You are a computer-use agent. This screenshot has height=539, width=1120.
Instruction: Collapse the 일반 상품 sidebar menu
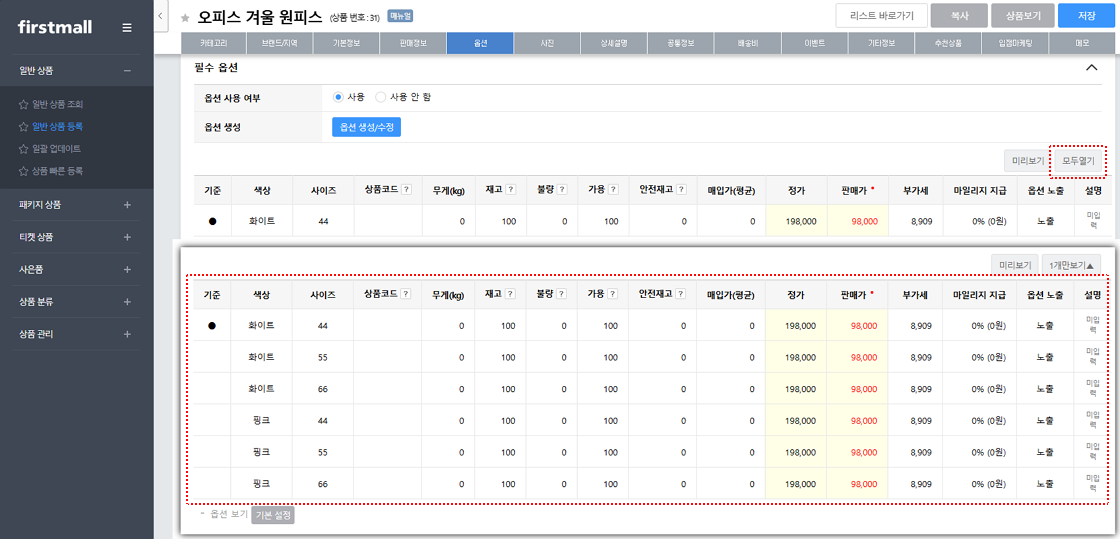[126, 71]
